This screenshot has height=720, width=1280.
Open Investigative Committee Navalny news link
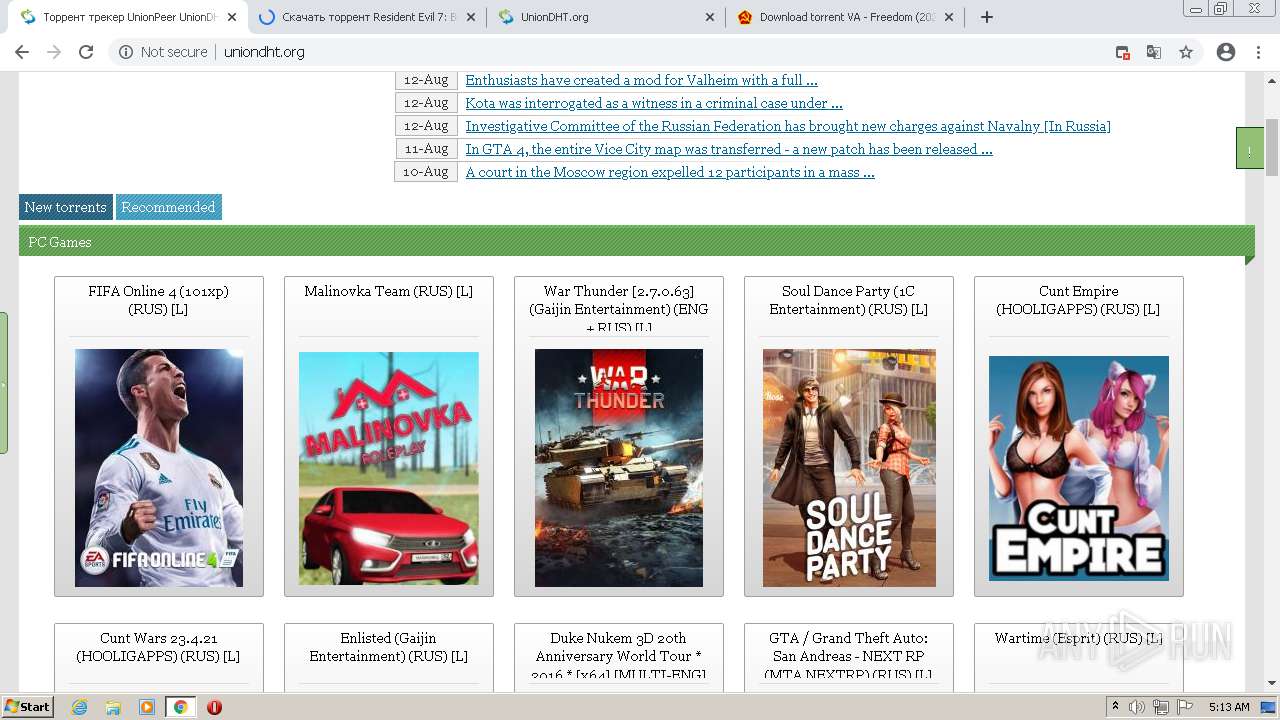[788, 126]
